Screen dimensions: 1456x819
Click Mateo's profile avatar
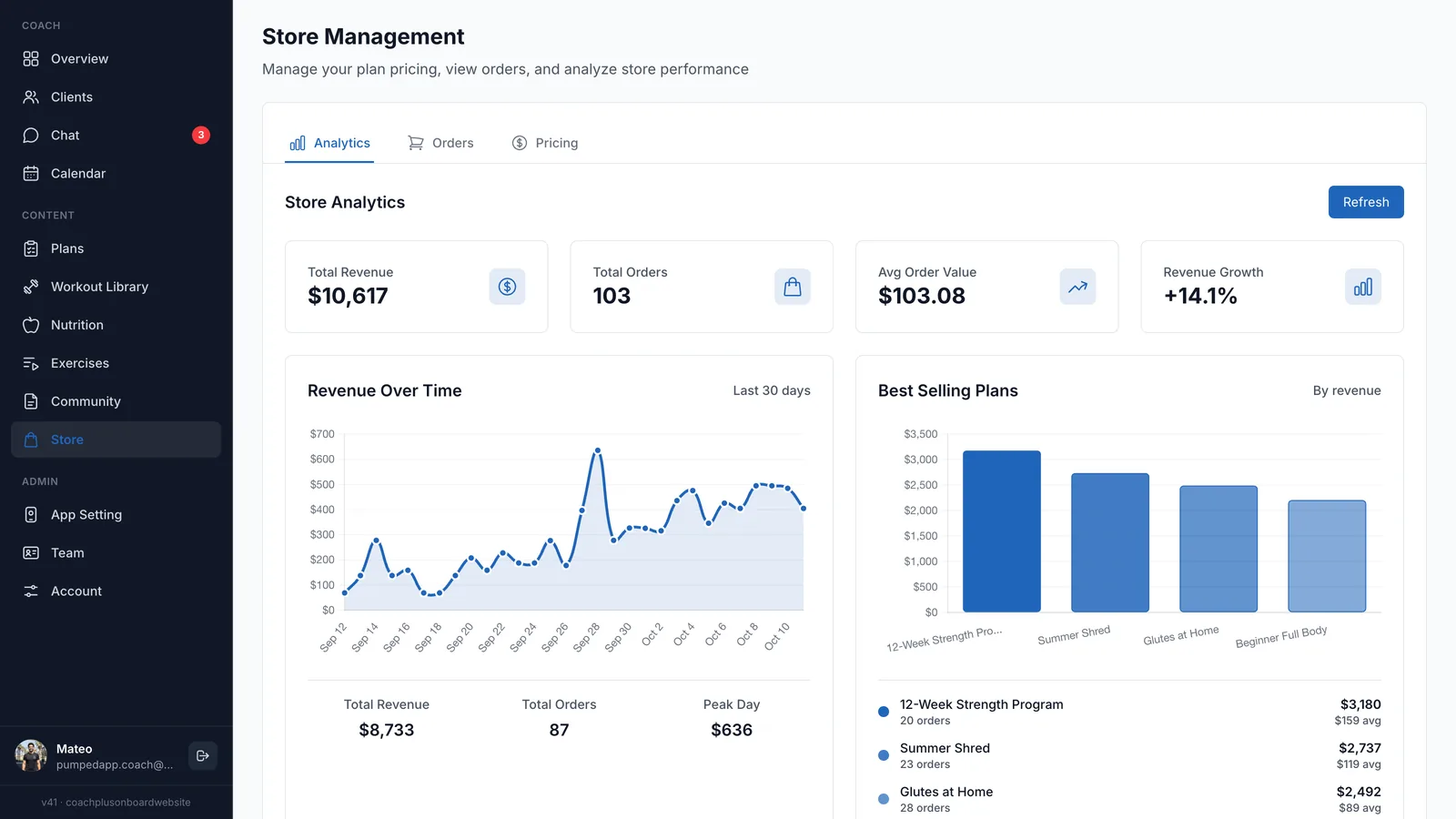point(31,755)
